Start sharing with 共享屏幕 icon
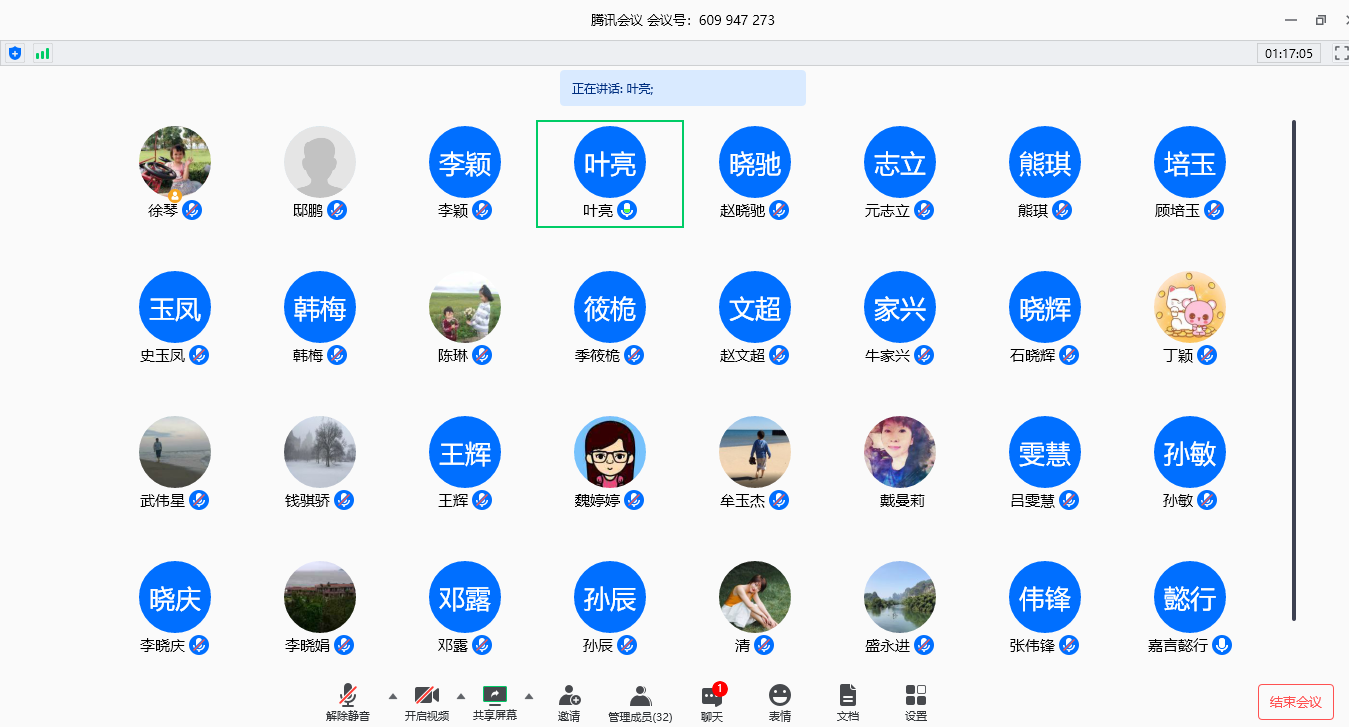This screenshot has height=727, width=1349. 495,701
